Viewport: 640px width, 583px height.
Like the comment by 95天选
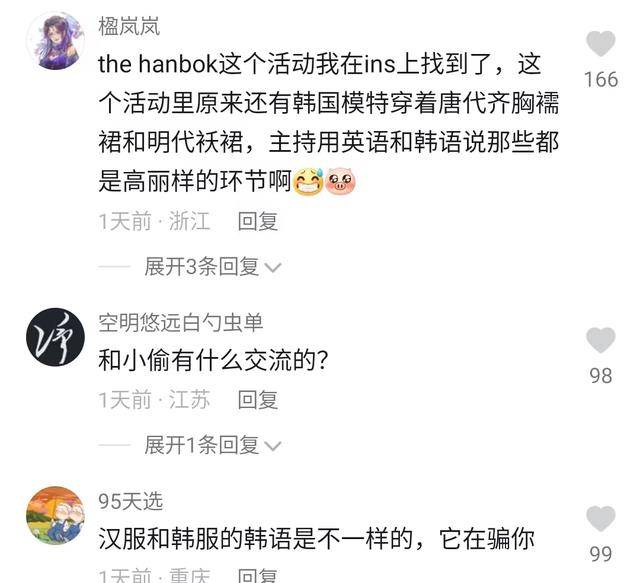pos(600,518)
